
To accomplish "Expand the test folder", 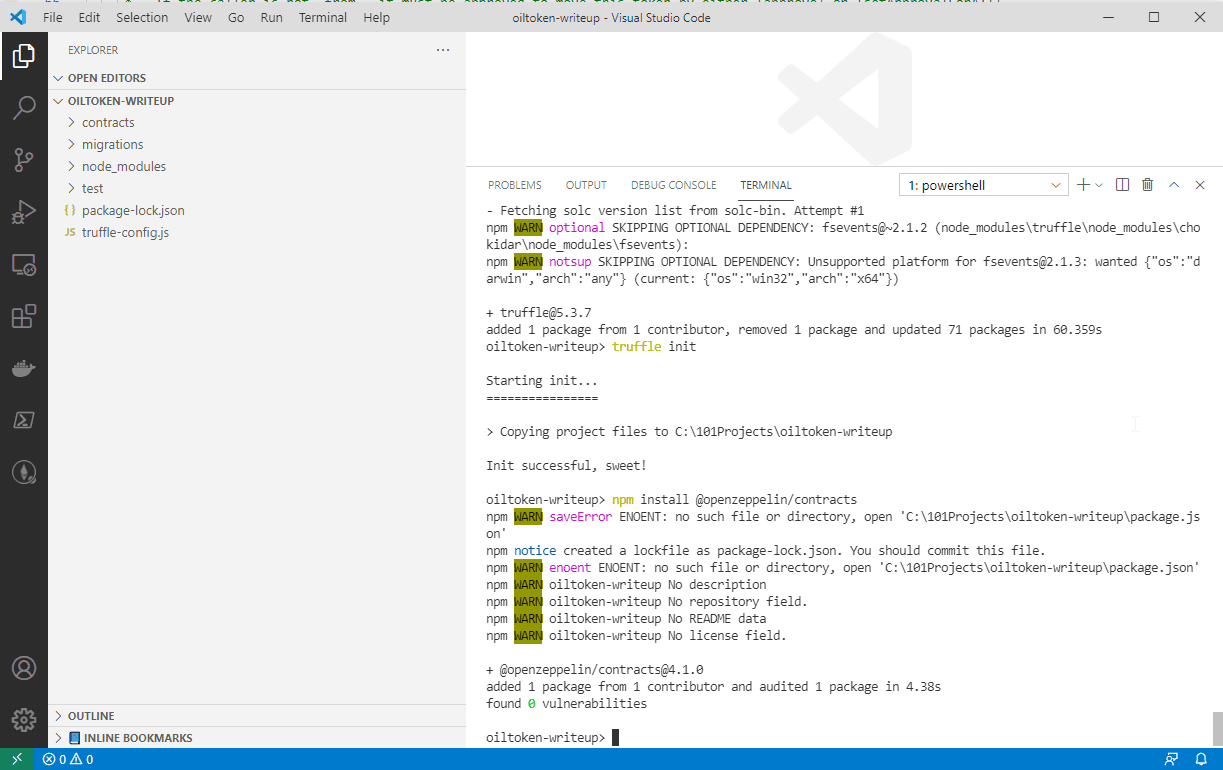I will [256, 188].
